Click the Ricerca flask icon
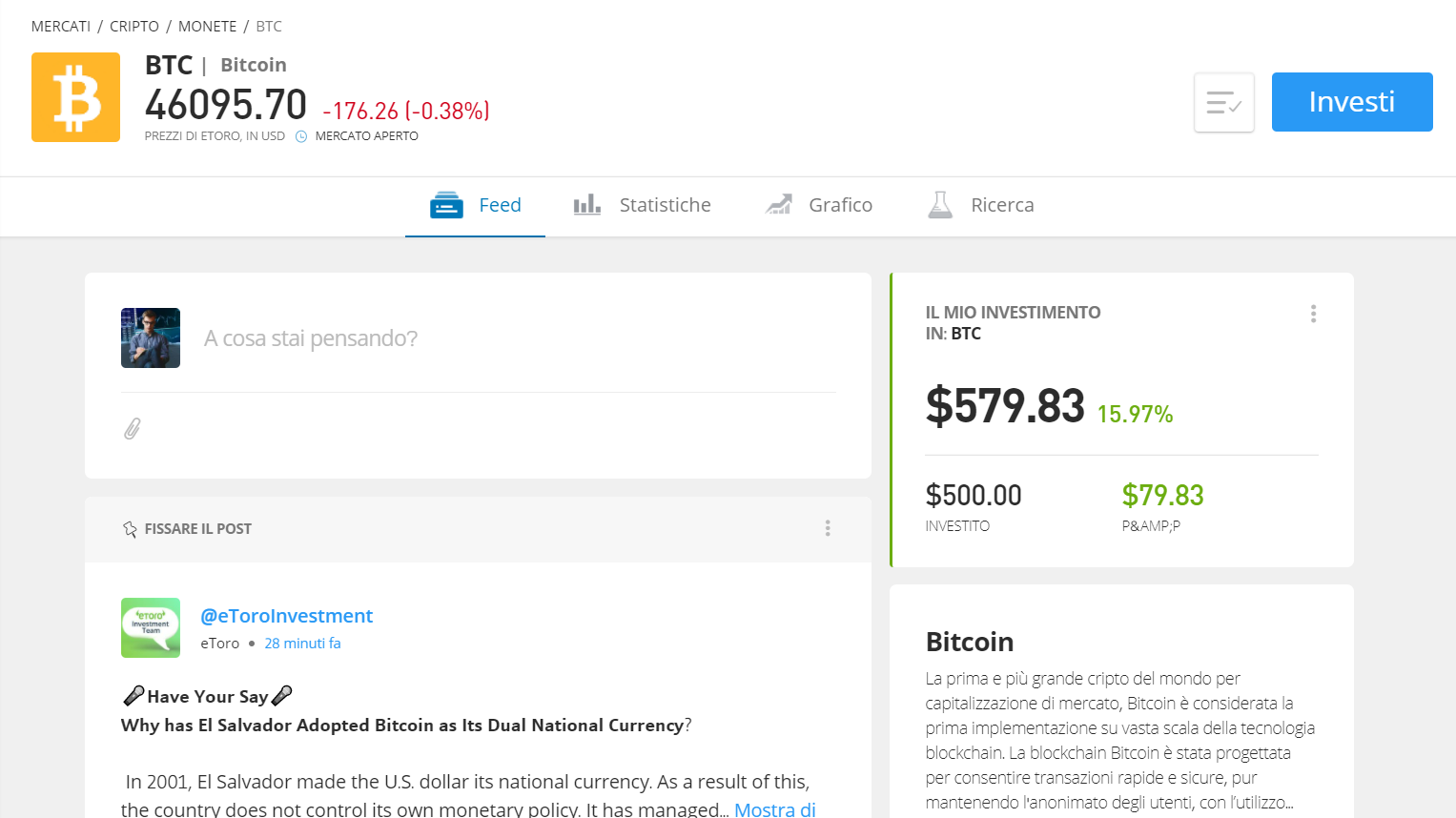Viewport: 1456px width, 818px height. tap(940, 204)
